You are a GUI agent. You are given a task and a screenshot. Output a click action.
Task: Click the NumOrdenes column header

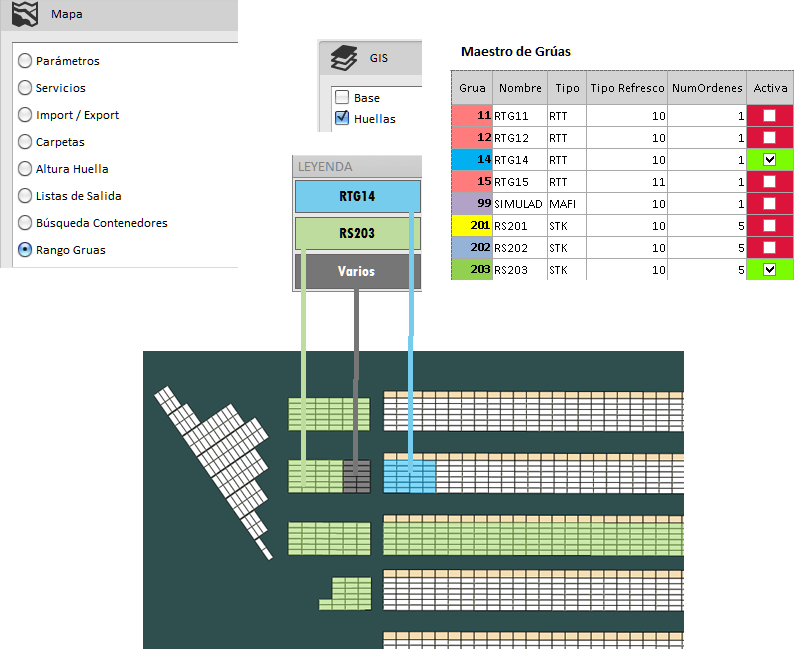(707, 88)
